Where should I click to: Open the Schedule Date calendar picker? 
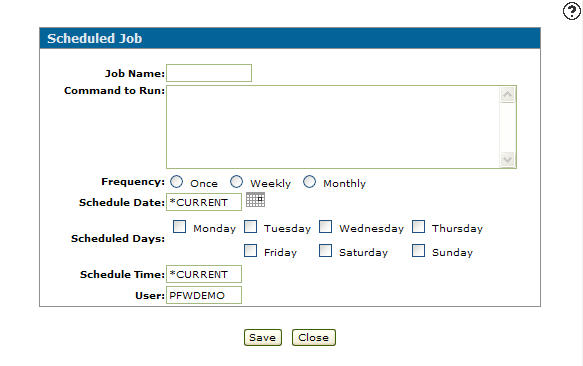click(255, 200)
